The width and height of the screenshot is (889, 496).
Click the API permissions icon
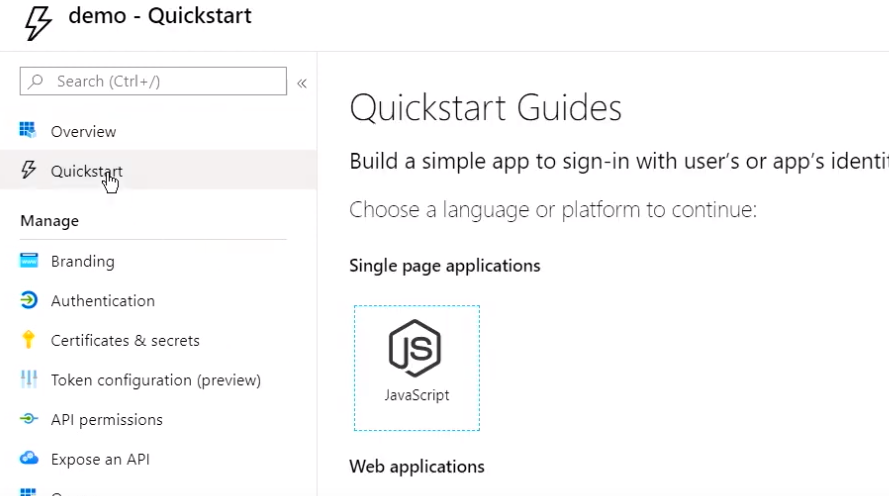click(29, 419)
